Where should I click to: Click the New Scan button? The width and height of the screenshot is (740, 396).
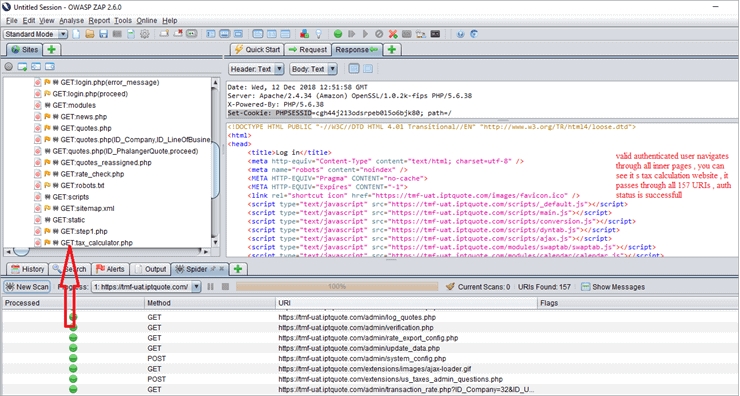27,286
